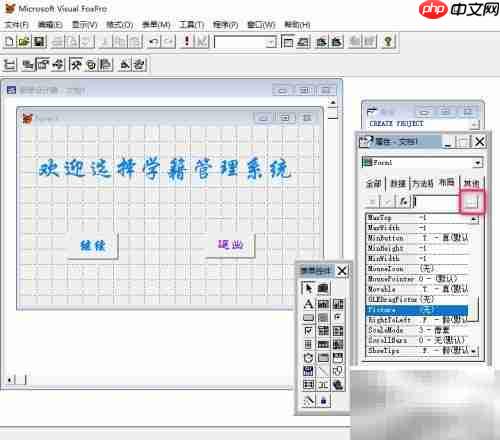The height and width of the screenshot is (440, 500).
Task: Choose the Select Objects arrow tool
Action: click(308, 288)
